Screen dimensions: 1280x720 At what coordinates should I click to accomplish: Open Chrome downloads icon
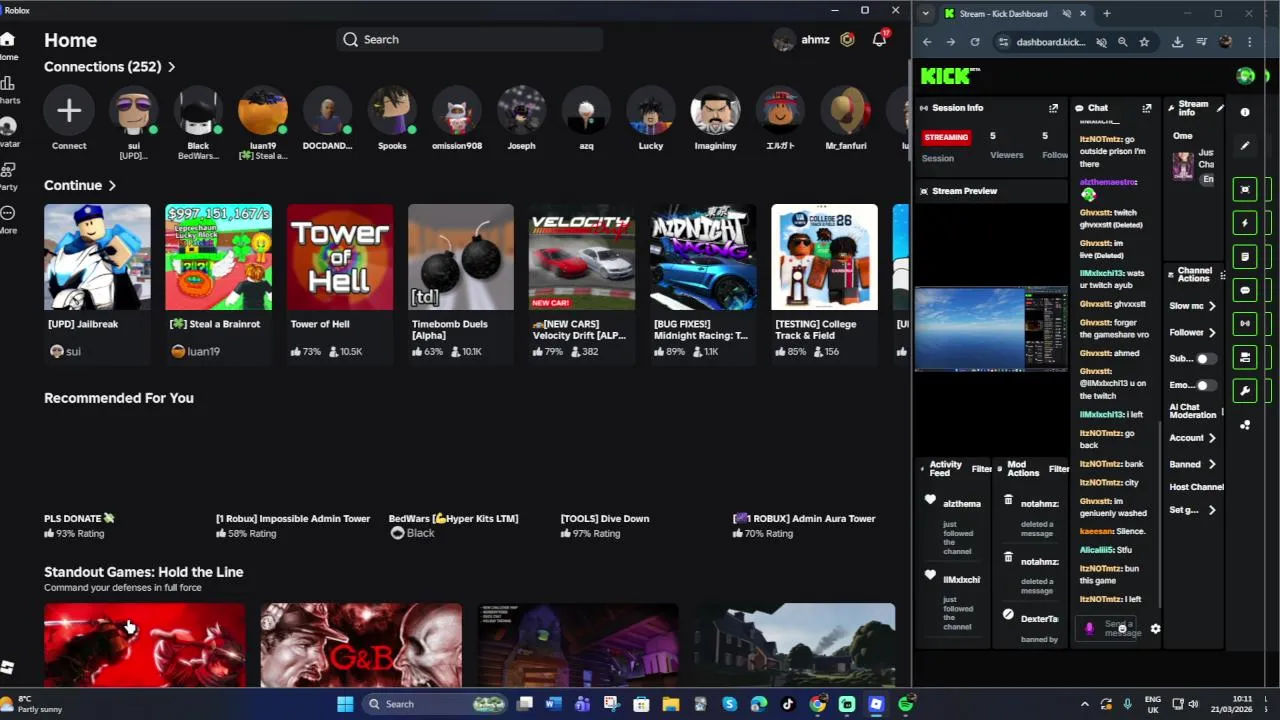1177,42
